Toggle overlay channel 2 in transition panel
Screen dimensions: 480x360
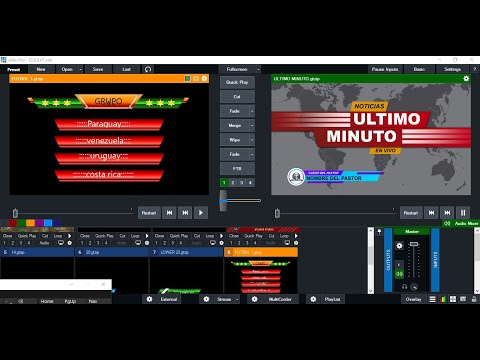click(x=233, y=182)
